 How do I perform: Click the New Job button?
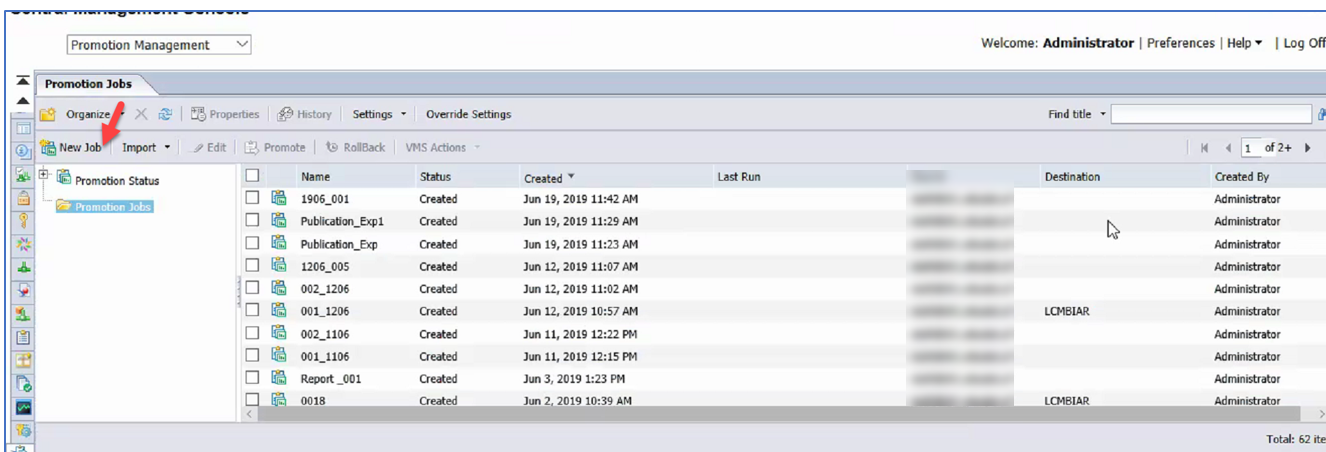71,148
